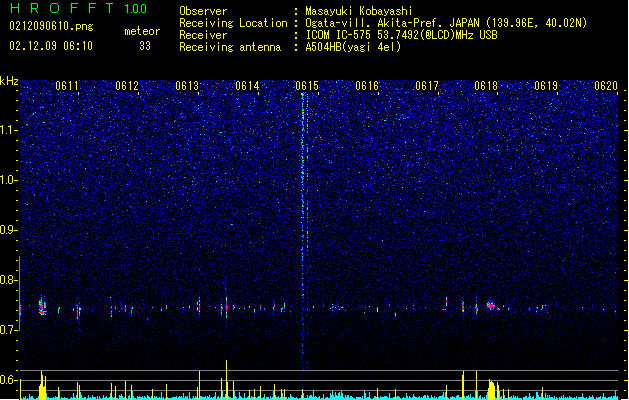Screen dimensions: 629x400
Task: Click the 0612 time marker
Action: 127,85
